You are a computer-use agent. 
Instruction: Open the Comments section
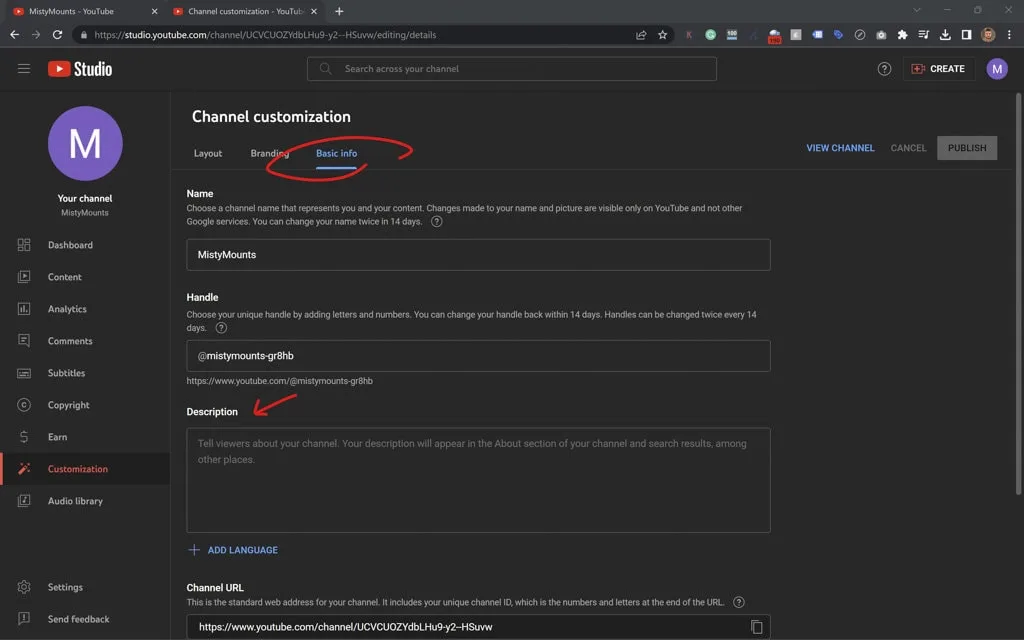pyautogui.click(x=70, y=340)
